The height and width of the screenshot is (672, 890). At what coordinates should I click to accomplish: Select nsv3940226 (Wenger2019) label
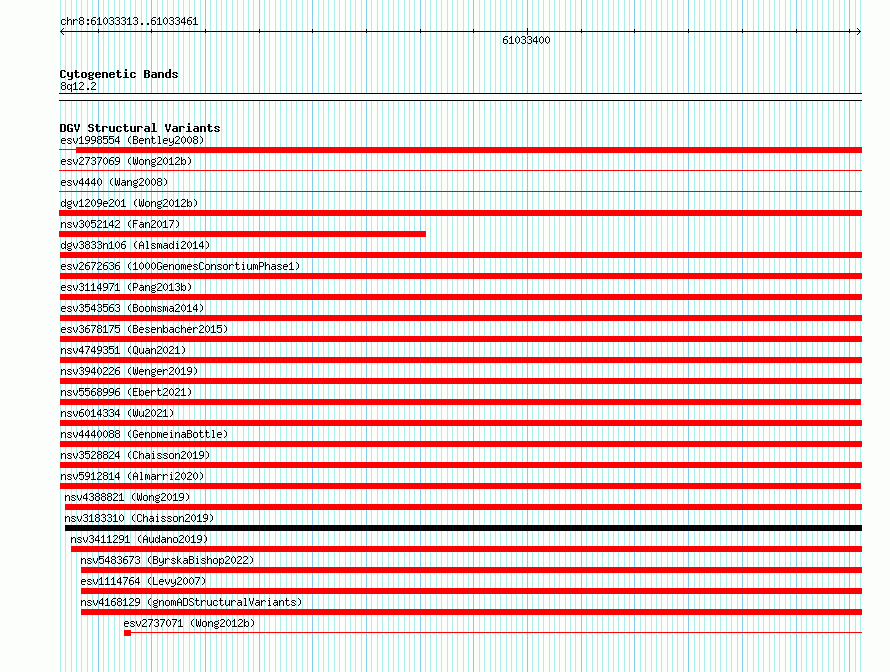129,371
